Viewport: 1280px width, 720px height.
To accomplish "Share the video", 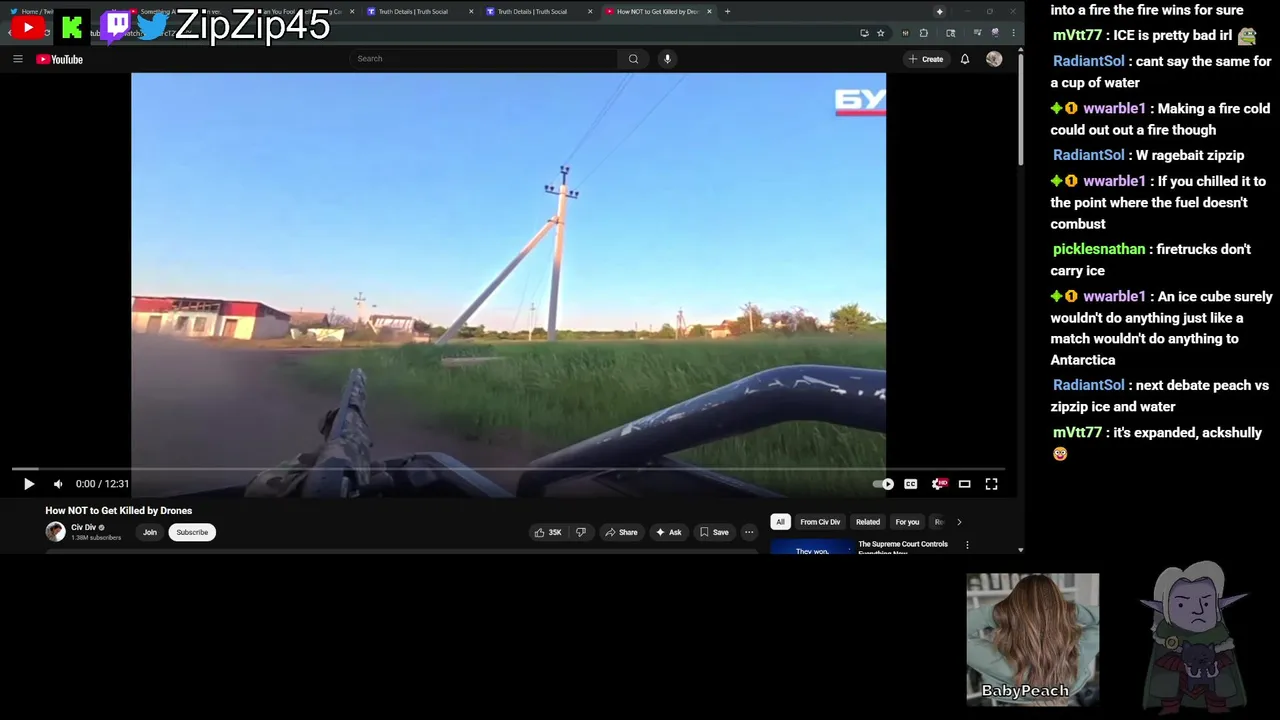I will [621, 532].
